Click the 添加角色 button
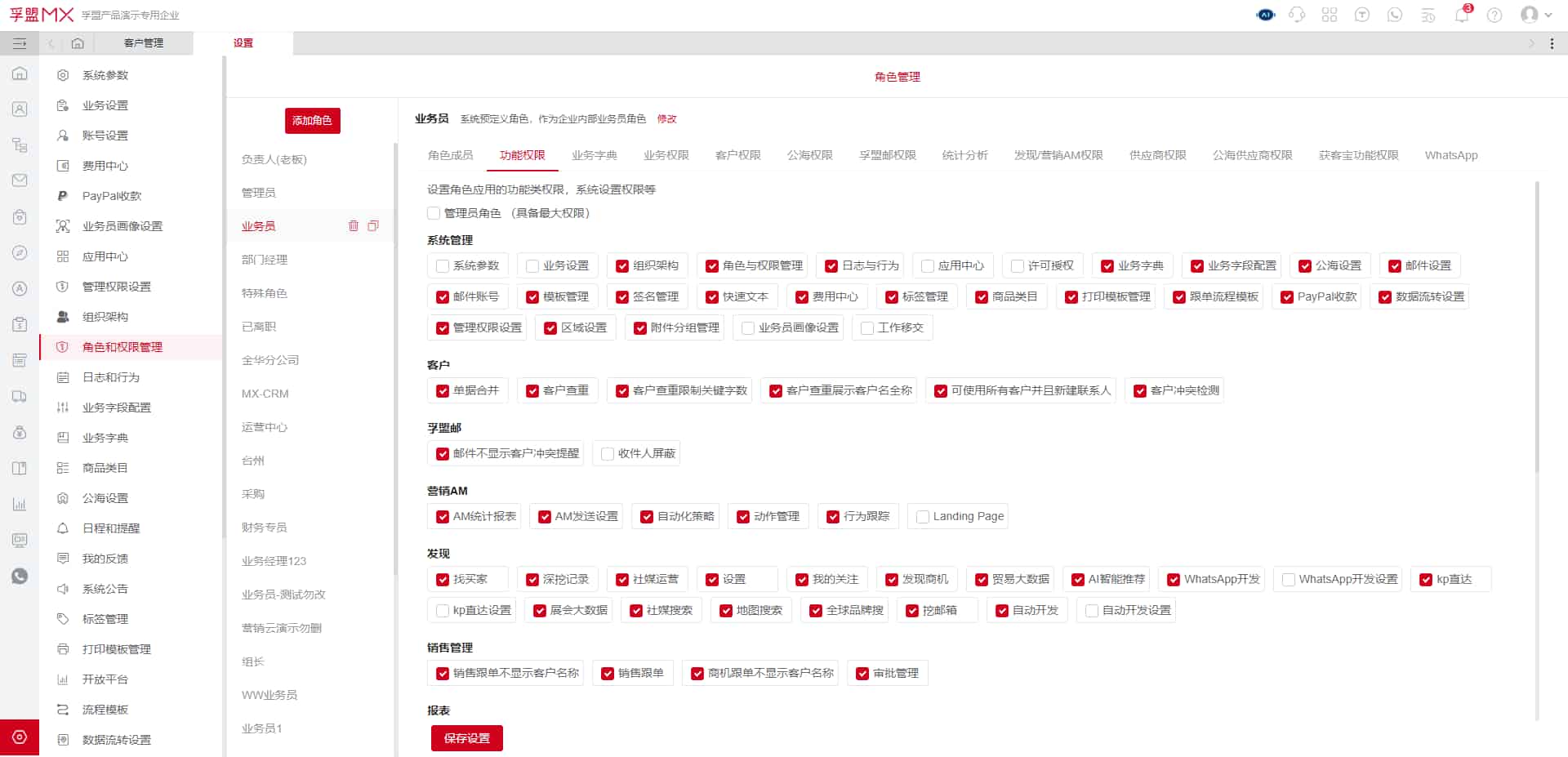The width and height of the screenshot is (1568, 757). coord(312,120)
